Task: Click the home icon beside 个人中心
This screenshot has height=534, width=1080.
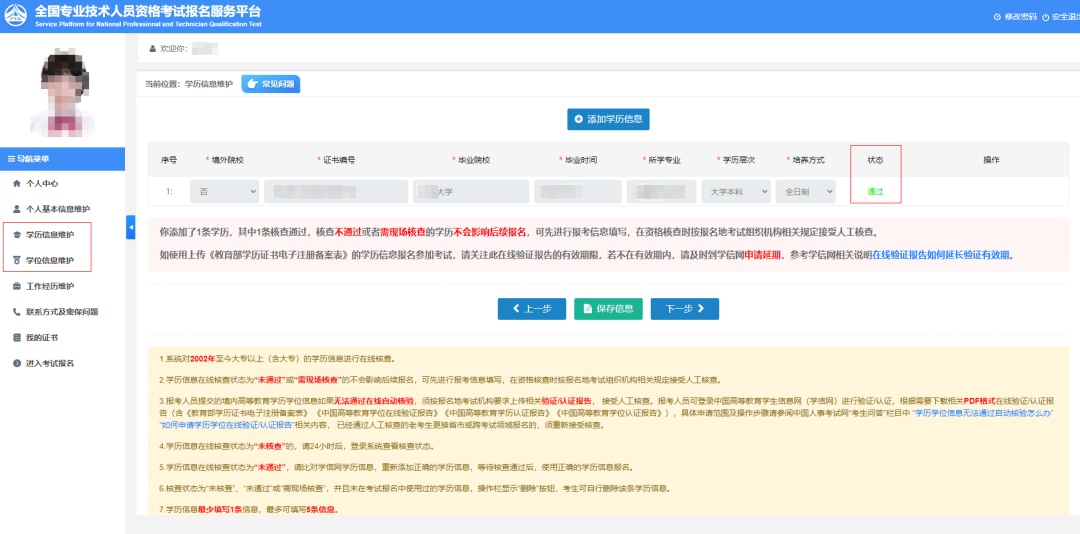Action: (x=16, y=184)
